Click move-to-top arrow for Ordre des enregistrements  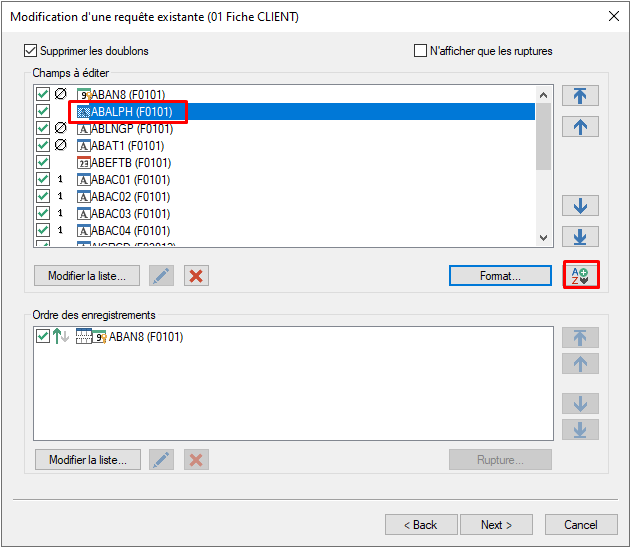[x=580, y=338]
